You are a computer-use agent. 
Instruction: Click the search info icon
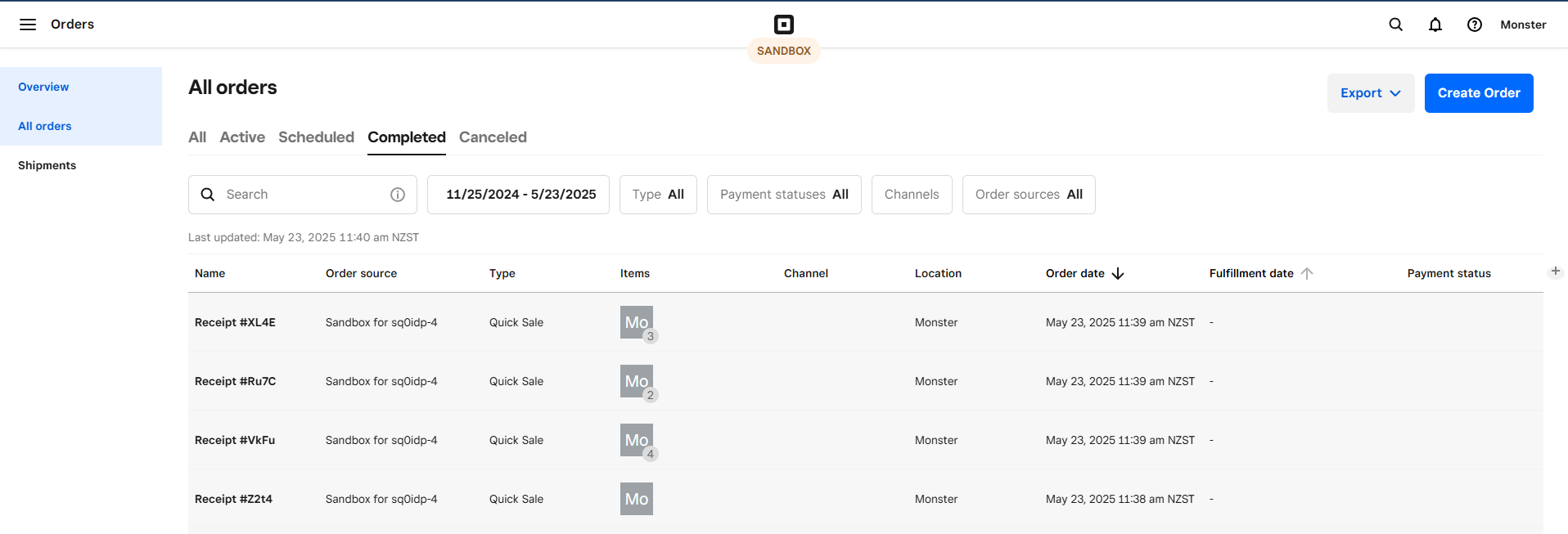click(398, 195)
